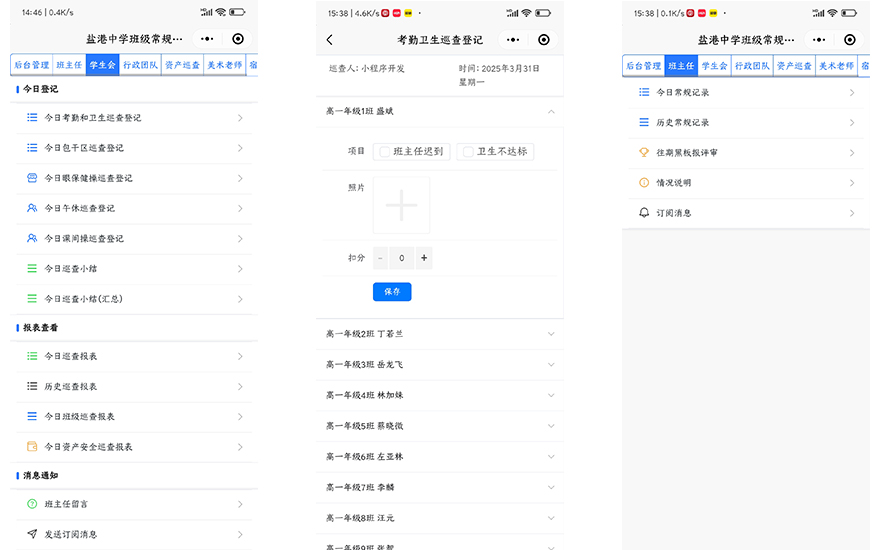
Task: Expand the 高一年级4班 row
Action: point(439,395)
